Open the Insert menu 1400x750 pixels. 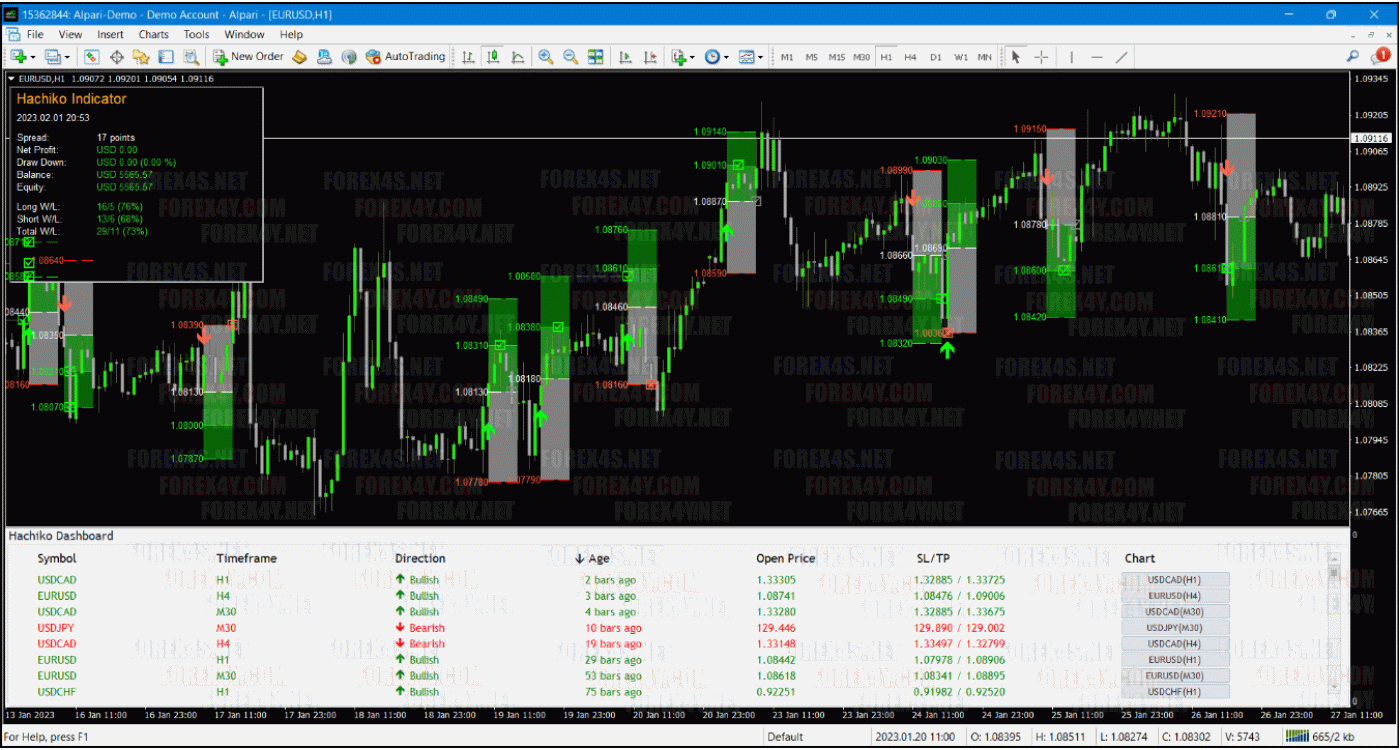tap(110, 34)
